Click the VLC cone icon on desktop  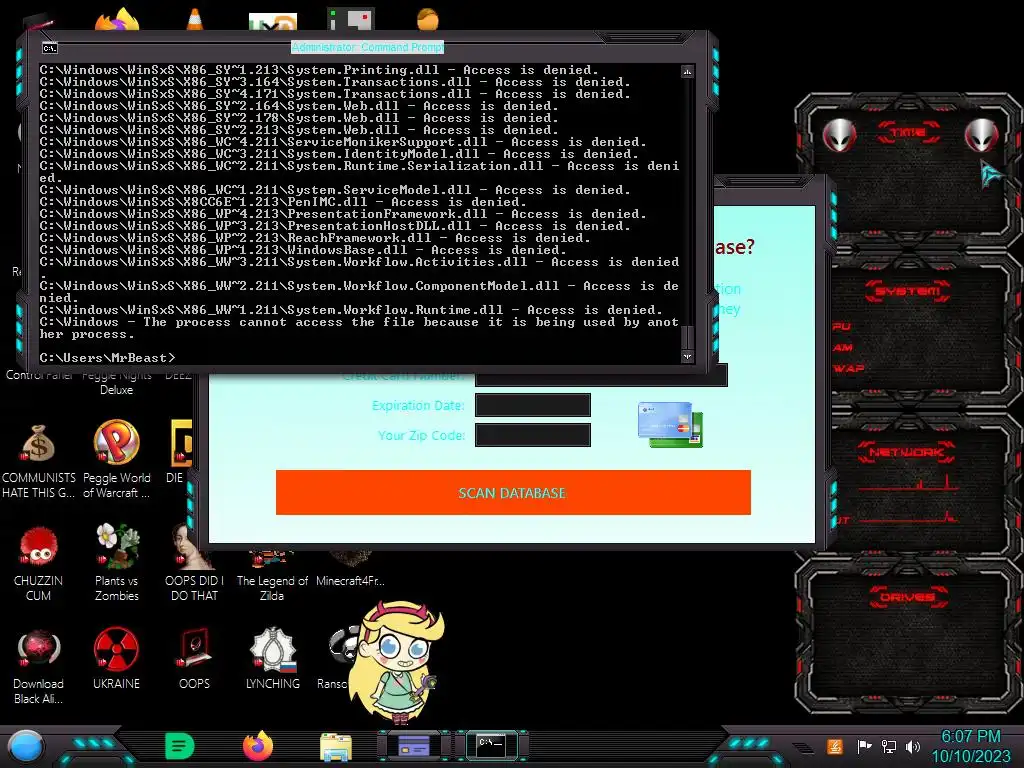pos(195,20)
